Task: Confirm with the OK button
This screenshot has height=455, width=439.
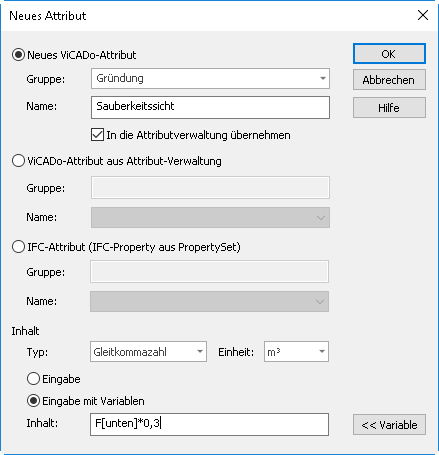Action: (389, 54)
